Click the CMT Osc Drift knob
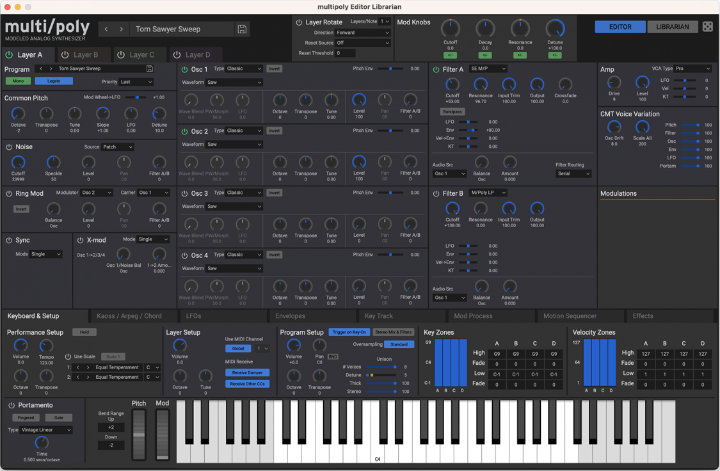720x471 pixels. (x=614, y=127)
